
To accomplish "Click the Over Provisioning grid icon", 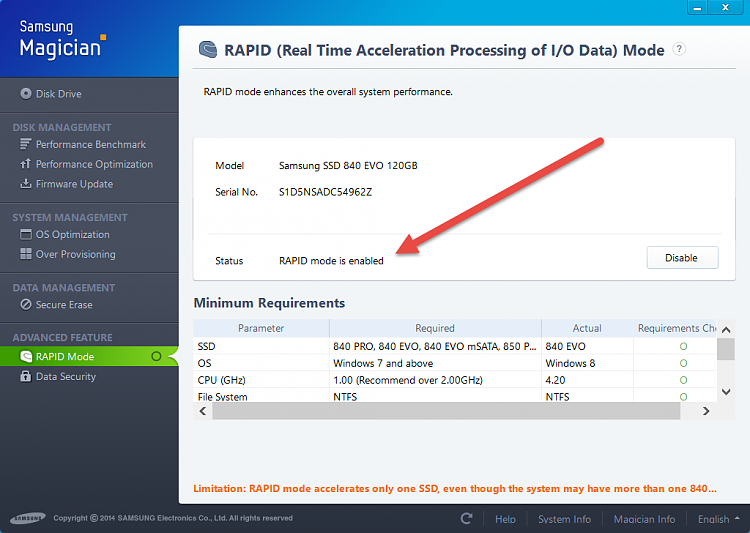I will click(26, 254).
